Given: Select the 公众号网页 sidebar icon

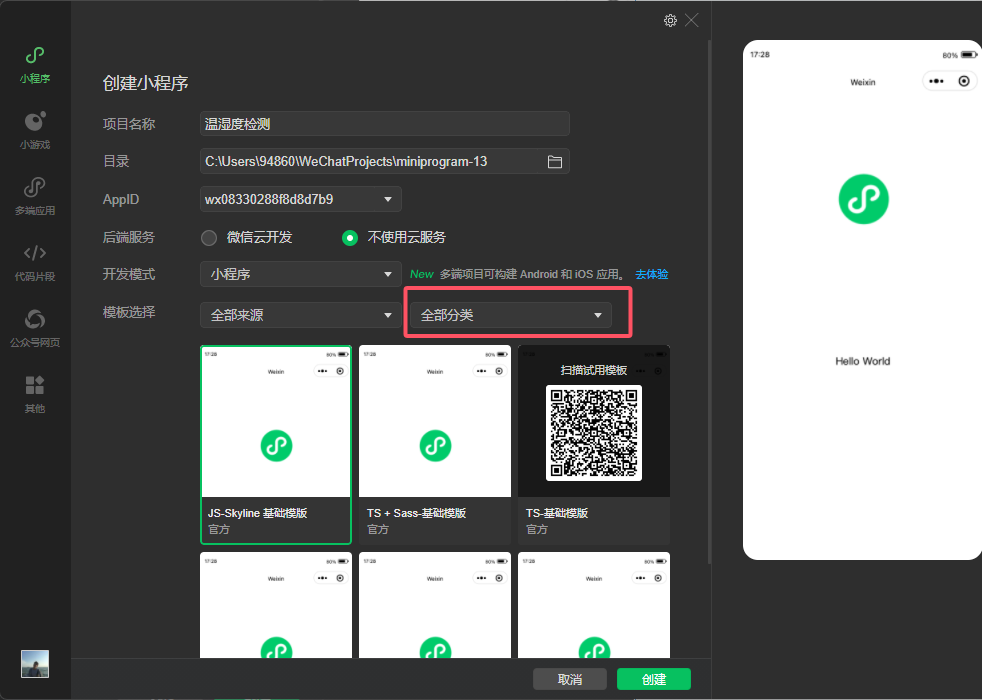Looking at the screenshot, I should 35,327.
